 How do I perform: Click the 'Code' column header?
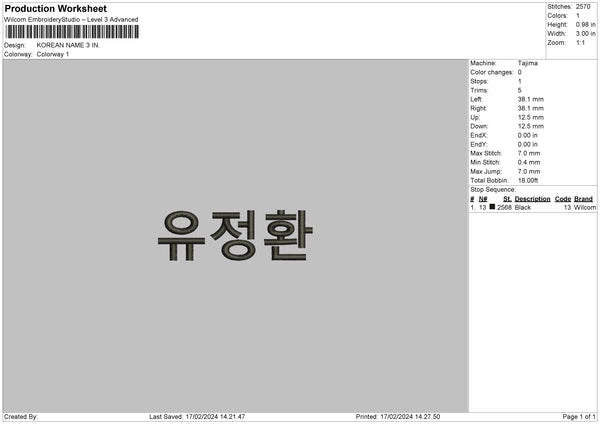563,199
